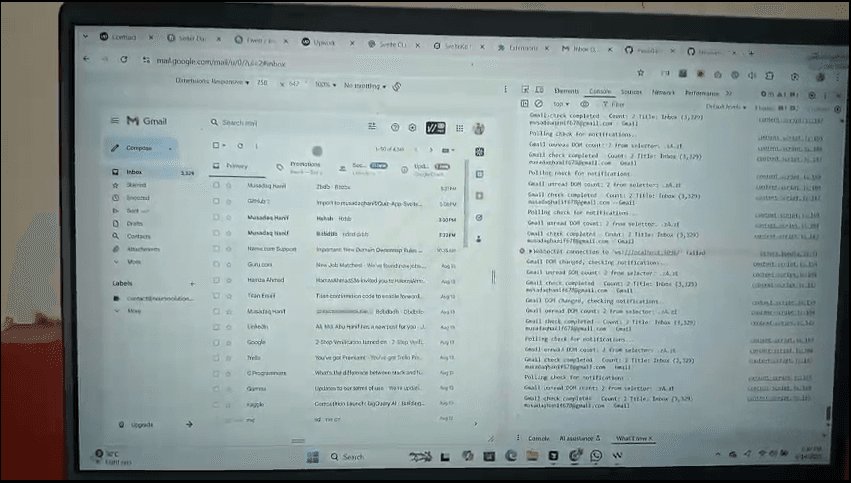Reload the browser page
851x483 pixels.
point(124,59)
